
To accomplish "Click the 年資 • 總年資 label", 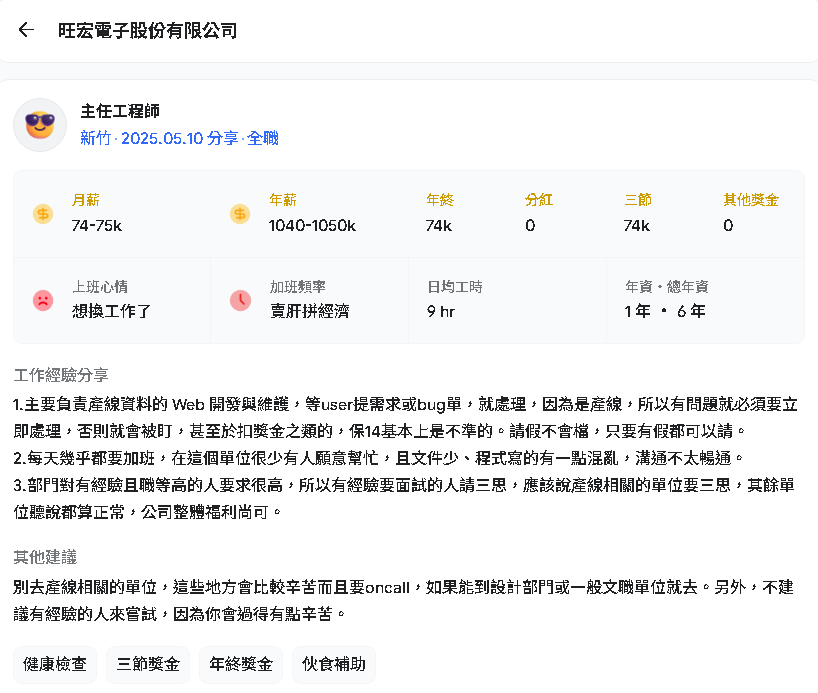I will [666, 286].
